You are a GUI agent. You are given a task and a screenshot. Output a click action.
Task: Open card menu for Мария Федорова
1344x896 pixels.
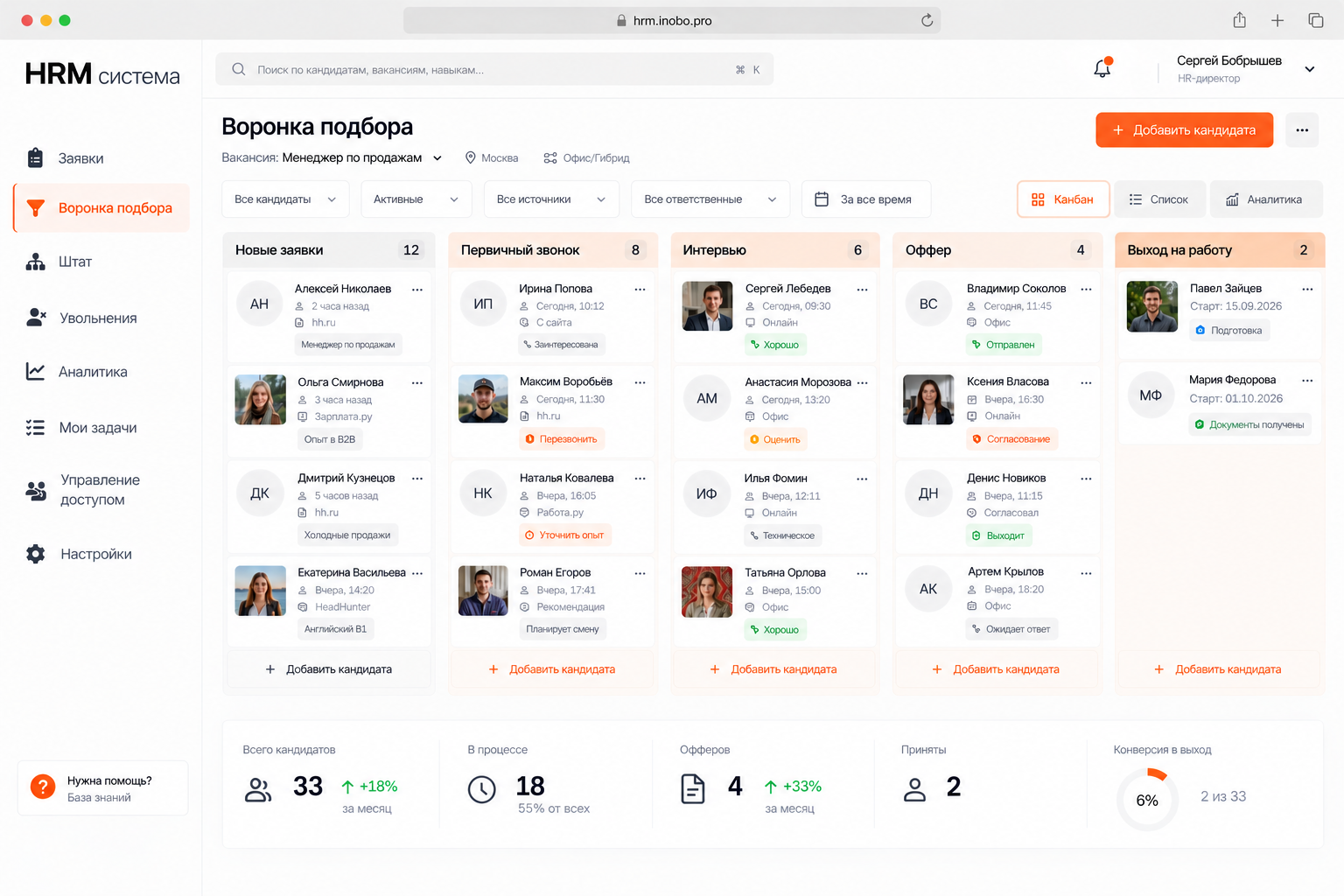click(x=1307, y=381)
